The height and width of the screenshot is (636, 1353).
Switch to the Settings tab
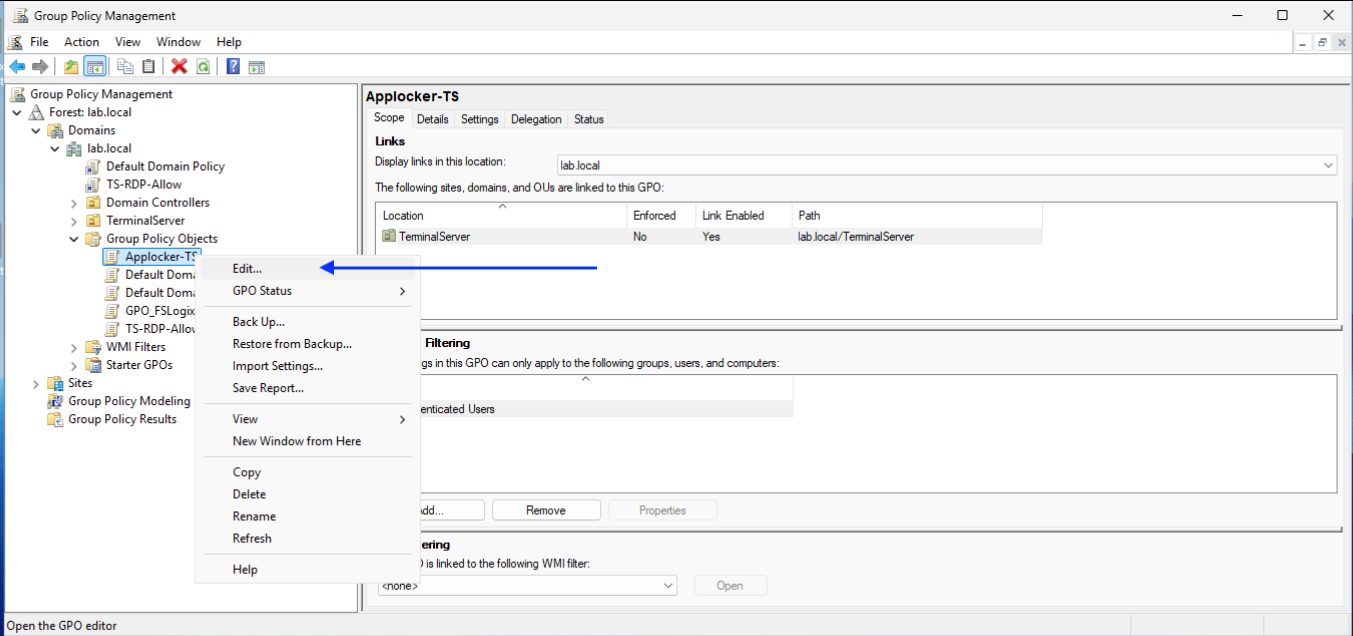pyautogui.click(x=480, y=119)
